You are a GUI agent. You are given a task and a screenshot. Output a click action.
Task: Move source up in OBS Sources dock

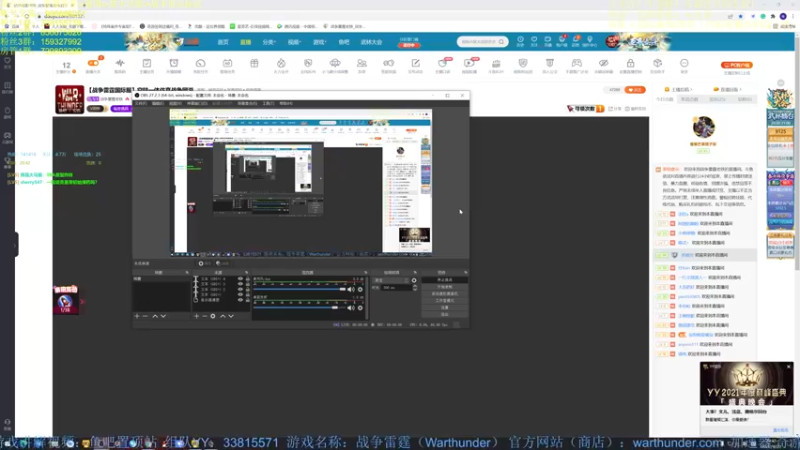[222, 316]
